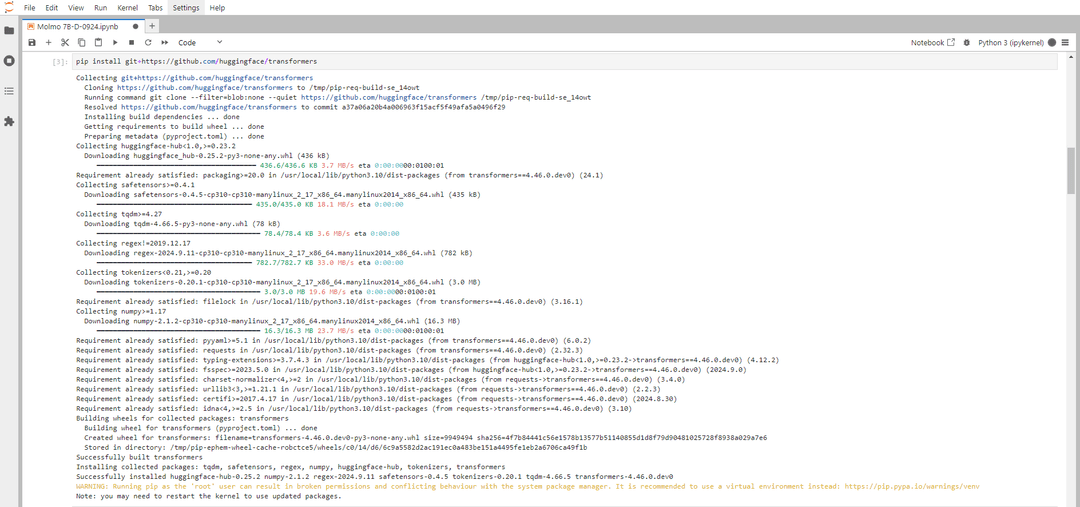Open the Running Terminals and Kernels panel

(9, 61)
